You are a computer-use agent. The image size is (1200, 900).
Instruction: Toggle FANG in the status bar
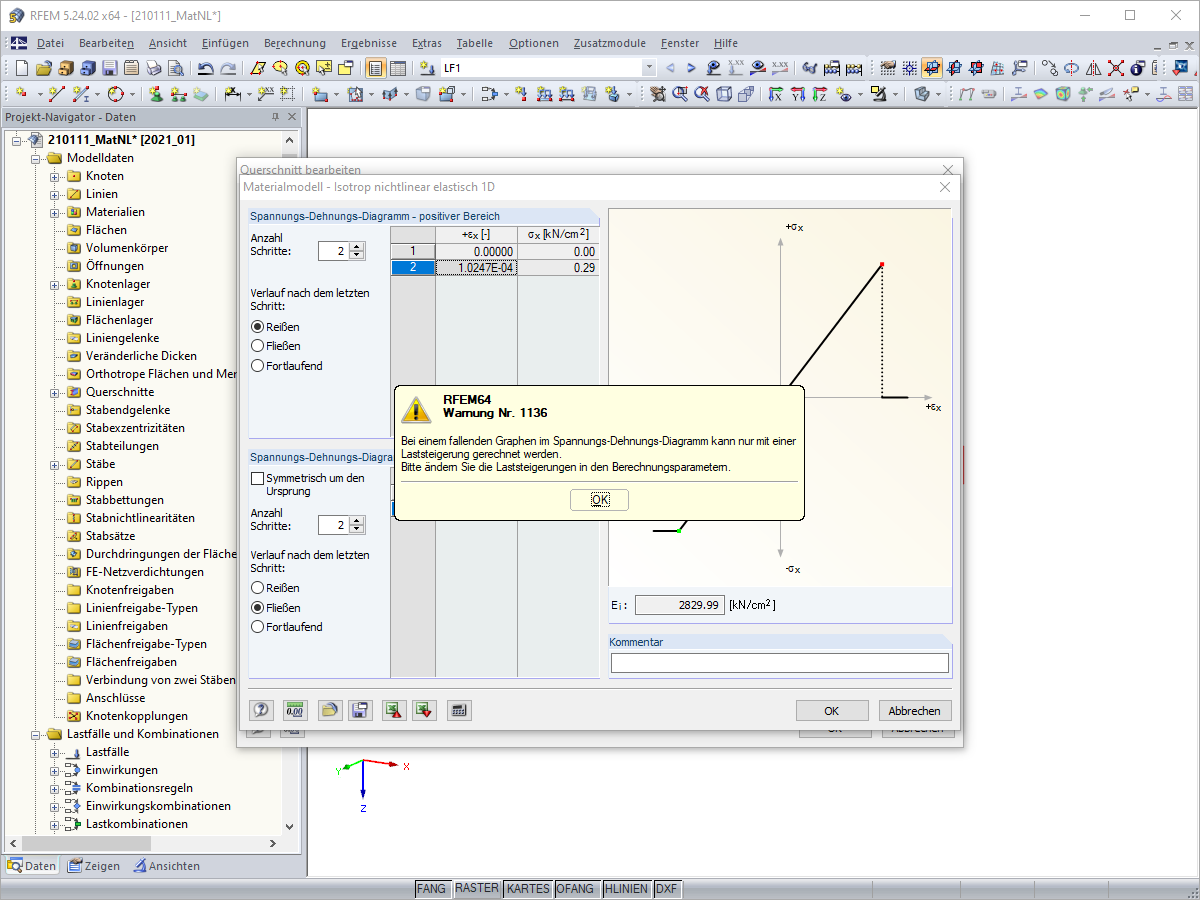click(431, 888)
